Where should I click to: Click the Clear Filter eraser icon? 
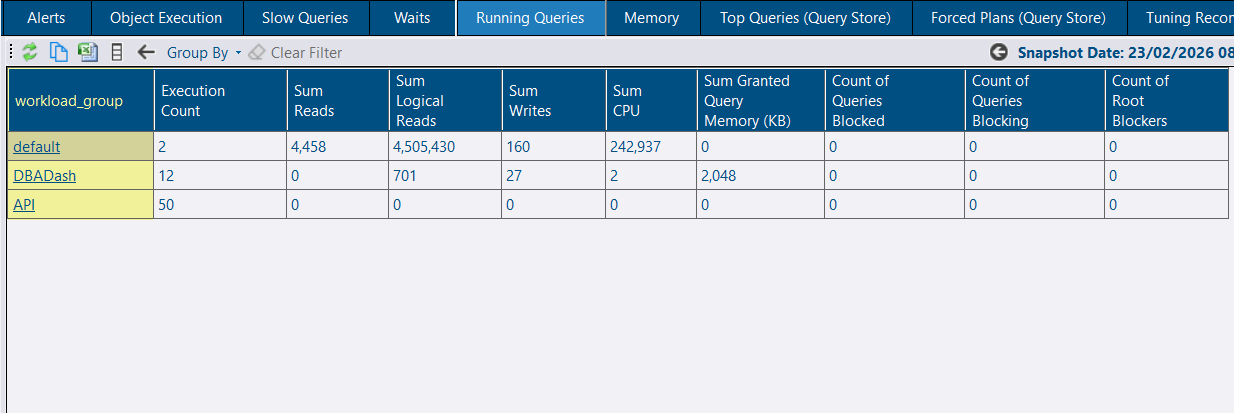(257, 52)
